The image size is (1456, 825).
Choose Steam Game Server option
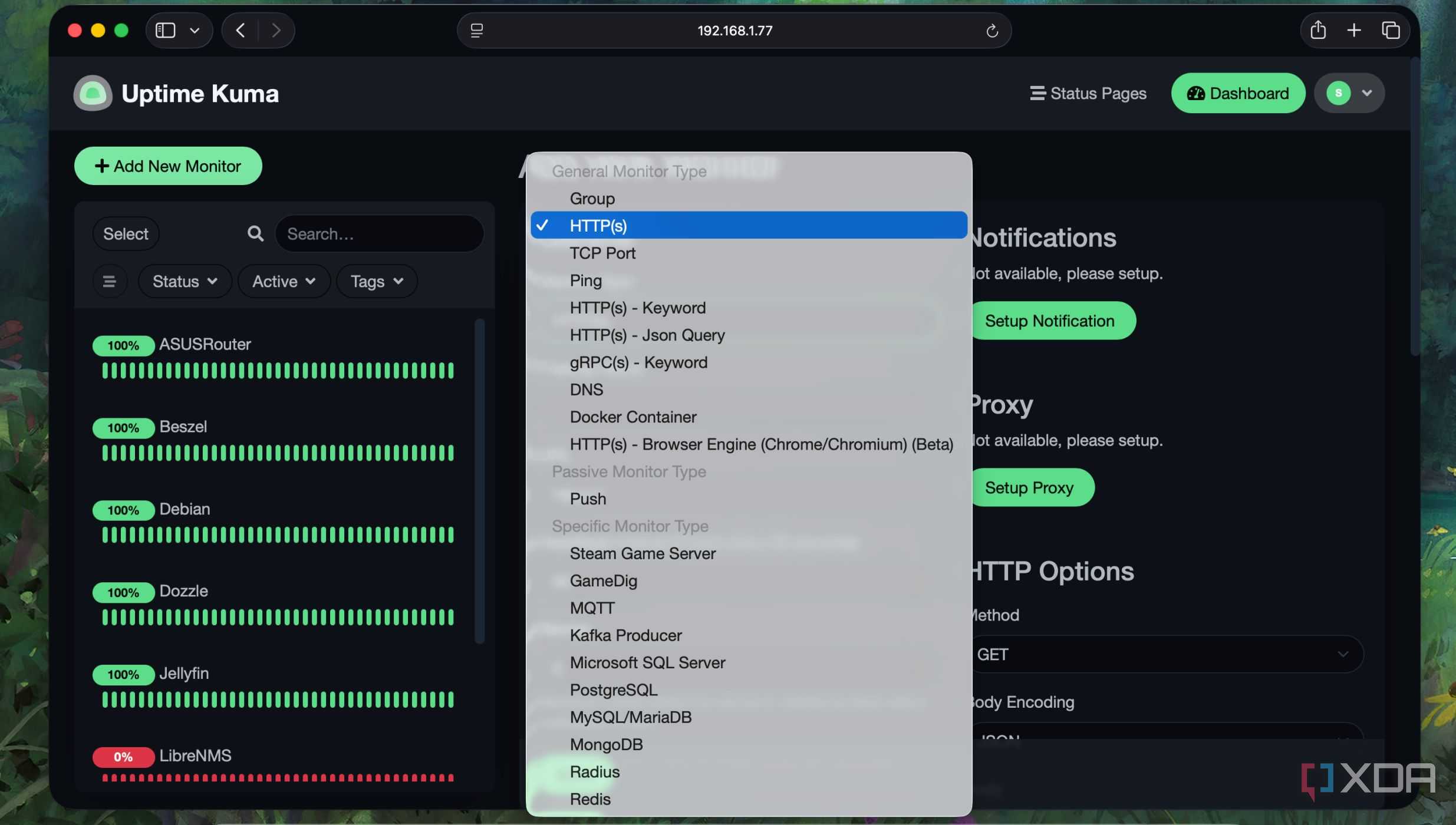tap(749, 553)
